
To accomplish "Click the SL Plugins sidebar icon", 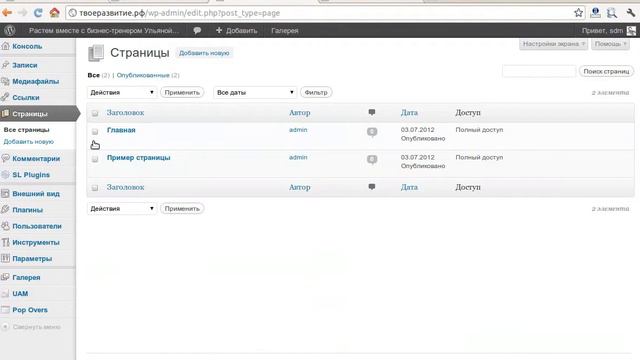I will click(x=5, y=175).
